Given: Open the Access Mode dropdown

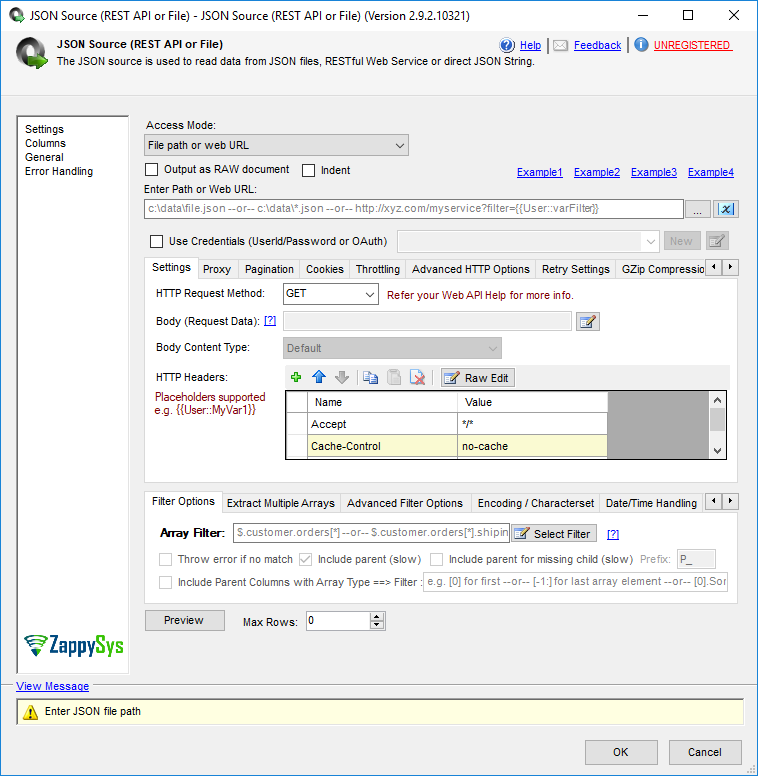Looking at the screenshot, I should 277,146.
